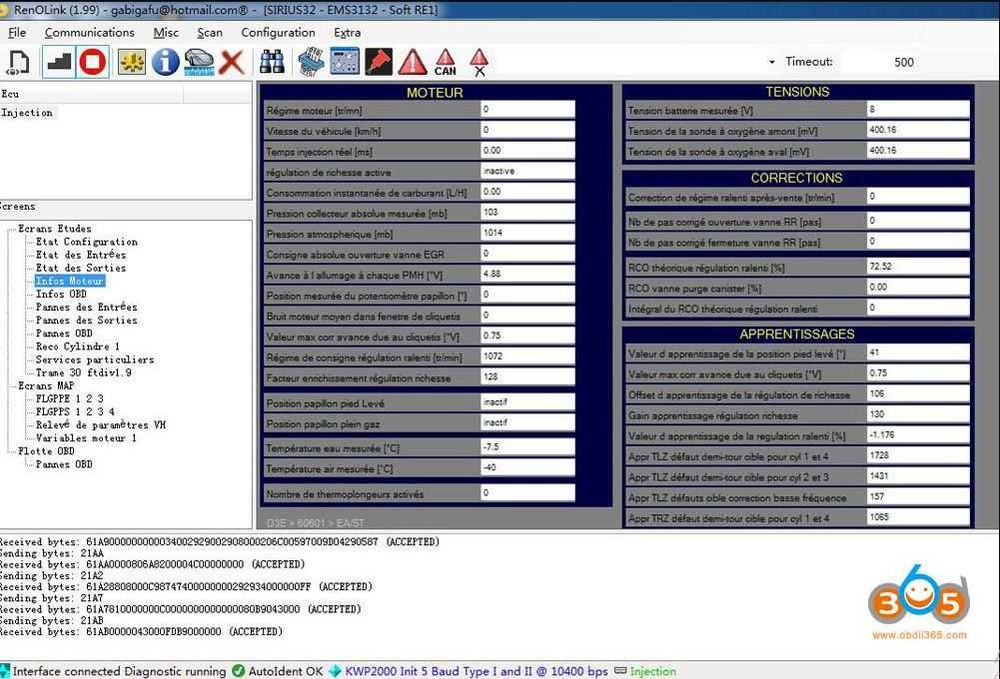This screenshot has height=679, width=1000.
Task: Collapse the Ecrans Etudes tree node
Action: coord(11,228)
